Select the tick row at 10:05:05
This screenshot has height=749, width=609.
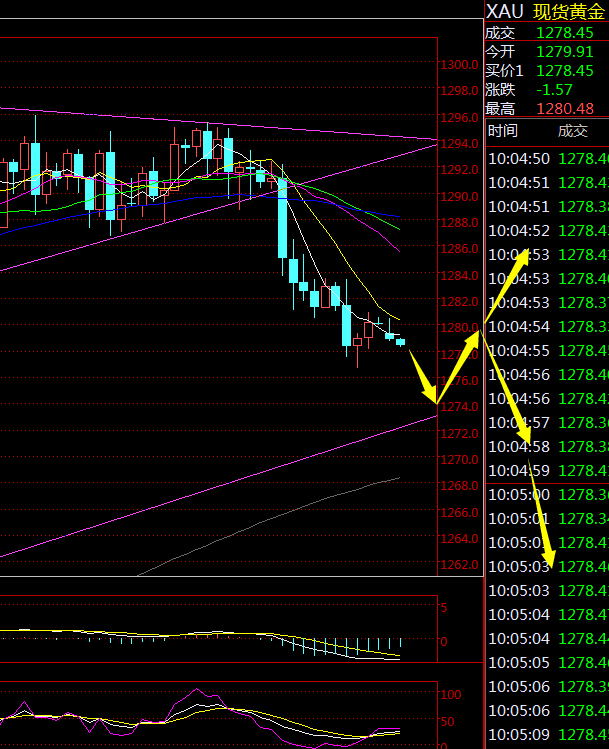[547, 663]
